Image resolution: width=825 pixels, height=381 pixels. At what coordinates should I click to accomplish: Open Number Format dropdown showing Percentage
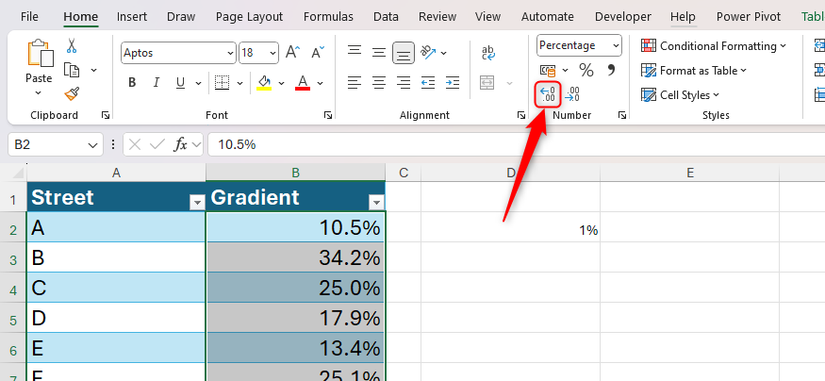click(617, 46)
